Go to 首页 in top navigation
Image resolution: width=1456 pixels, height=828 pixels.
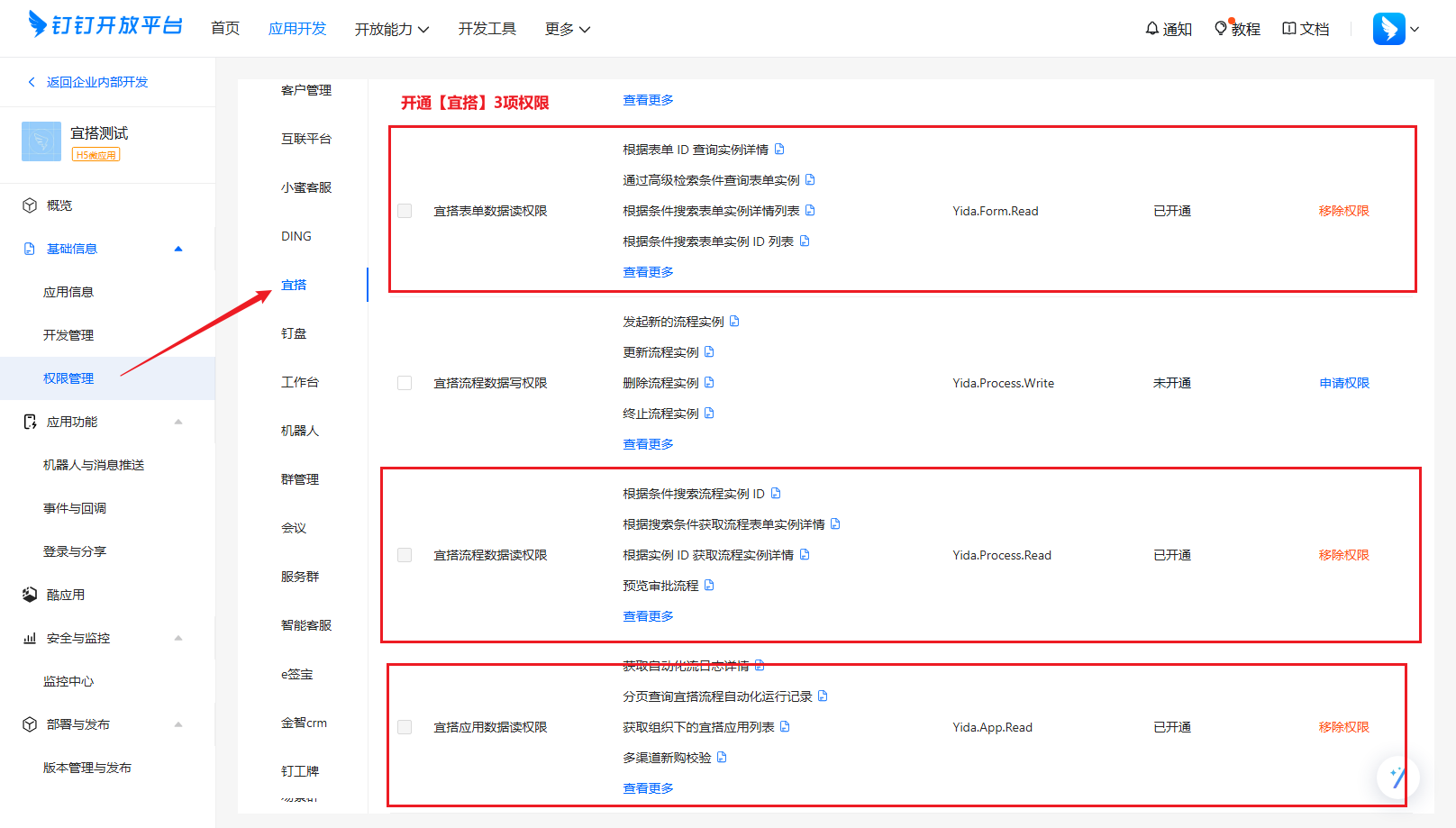point(225,29)
